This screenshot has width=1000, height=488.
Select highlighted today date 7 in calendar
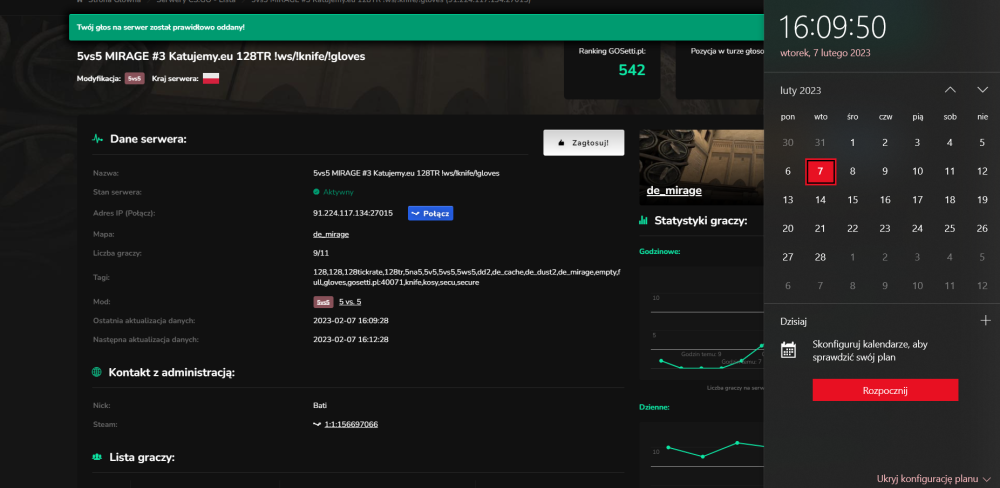click(820, 172)
